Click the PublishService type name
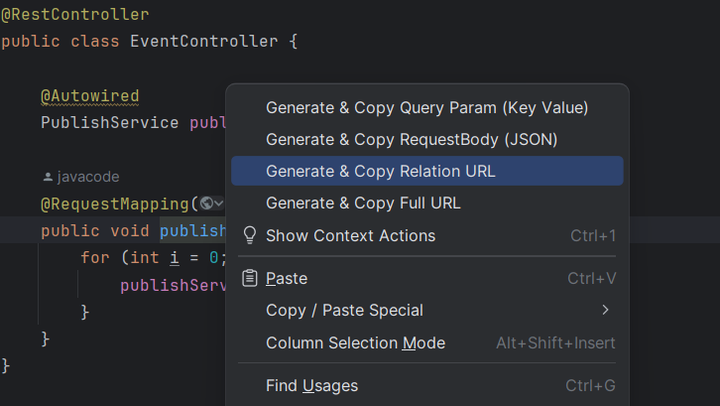Image resolution: width=720 pixels, height=406 pixels. 110,123
